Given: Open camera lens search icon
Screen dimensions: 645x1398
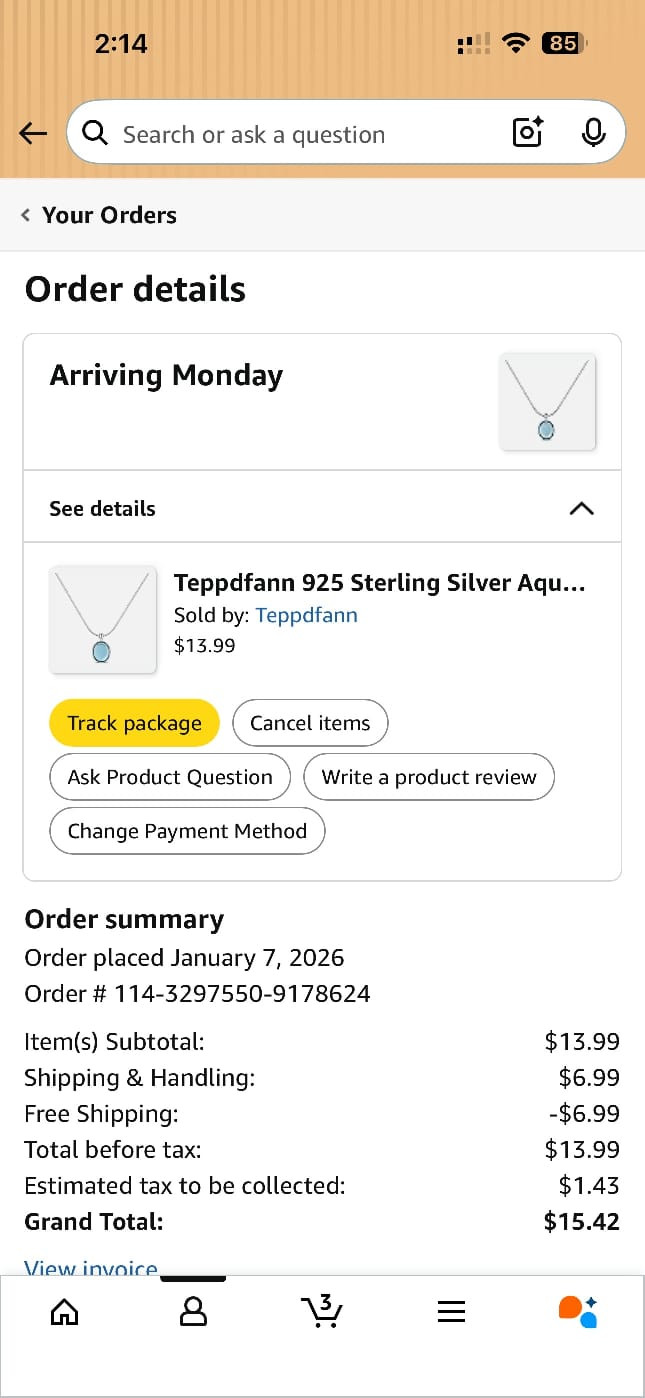Looking at the screenshot, I should click(x=527, y=132).
